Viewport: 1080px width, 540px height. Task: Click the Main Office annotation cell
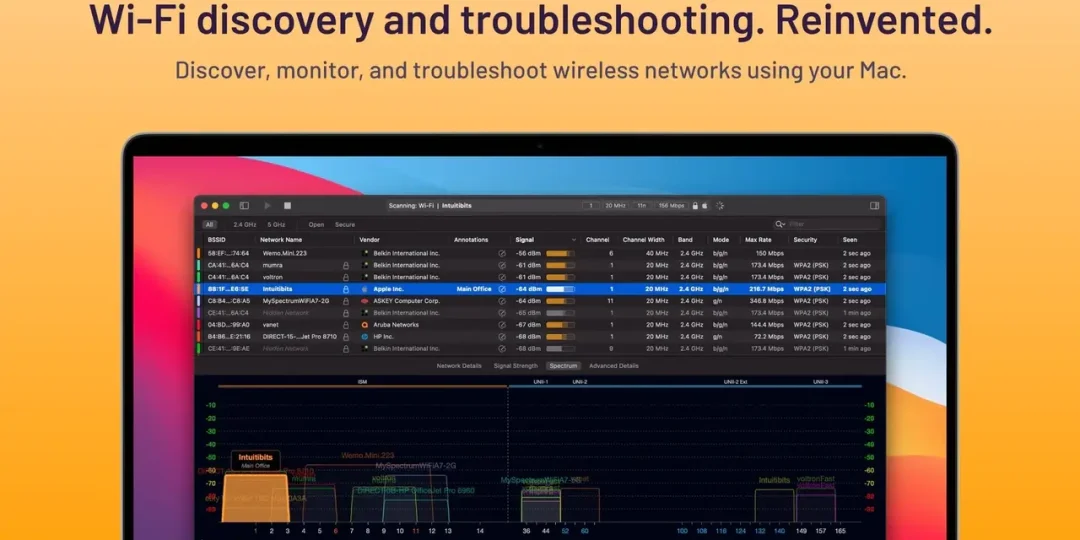[474, 289]
